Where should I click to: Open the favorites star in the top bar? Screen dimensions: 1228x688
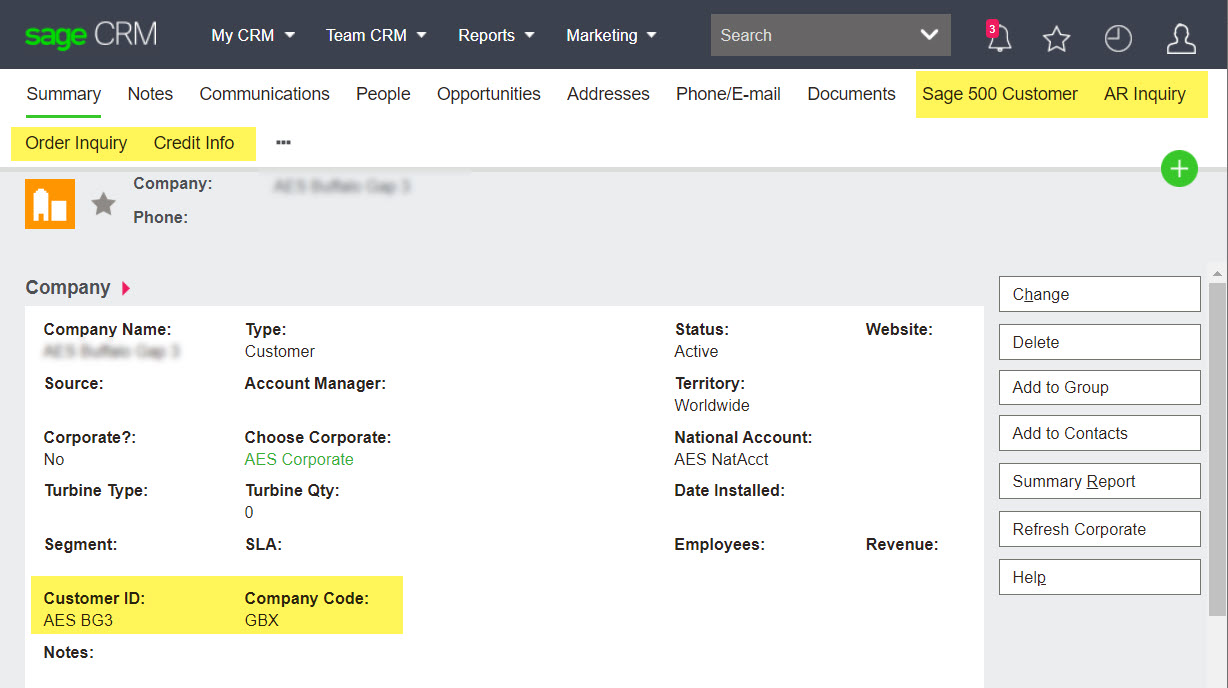(1056, 39)
